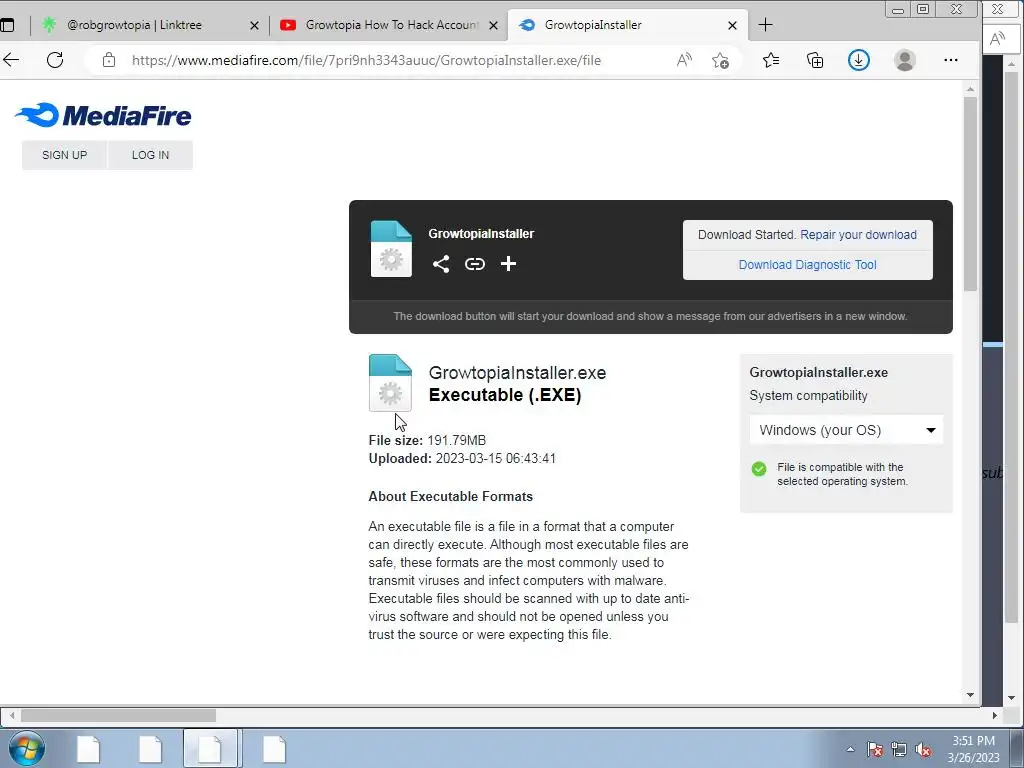Click the active third taskbar window icon

[x=210, y=748]
